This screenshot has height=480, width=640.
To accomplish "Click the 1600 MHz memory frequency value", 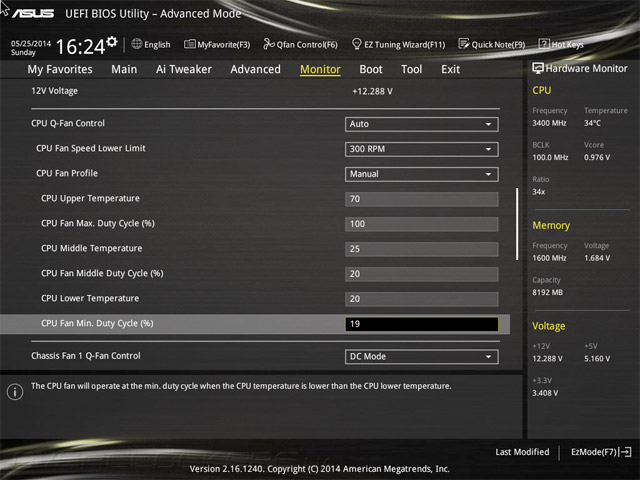I will coord(549,258).
